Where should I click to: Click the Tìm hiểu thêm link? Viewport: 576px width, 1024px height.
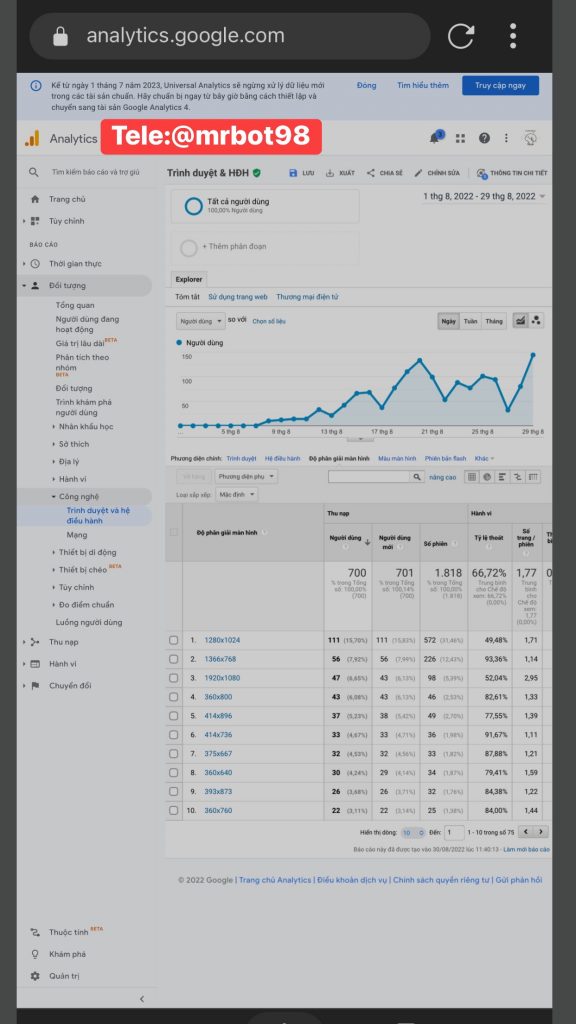click(x=423, y=86)
